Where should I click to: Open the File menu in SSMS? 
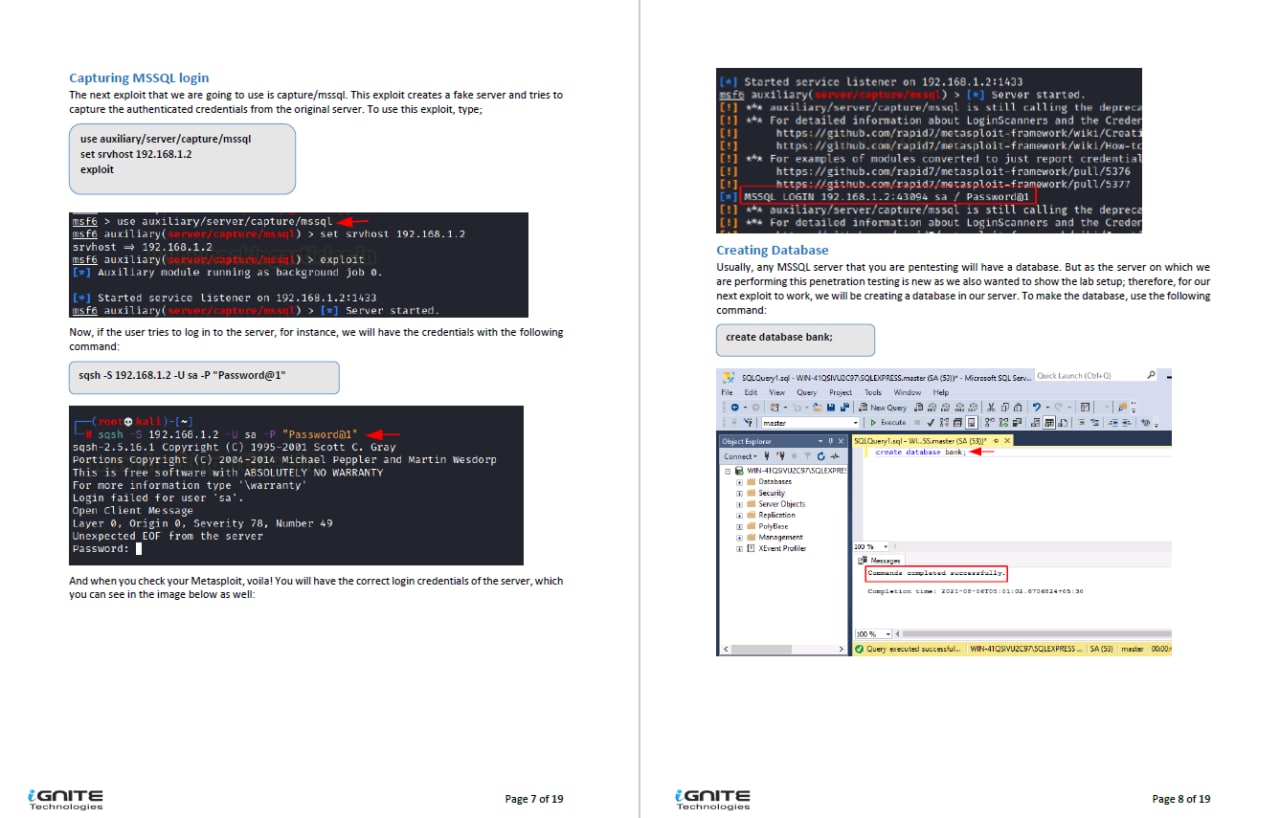point(727,392)
